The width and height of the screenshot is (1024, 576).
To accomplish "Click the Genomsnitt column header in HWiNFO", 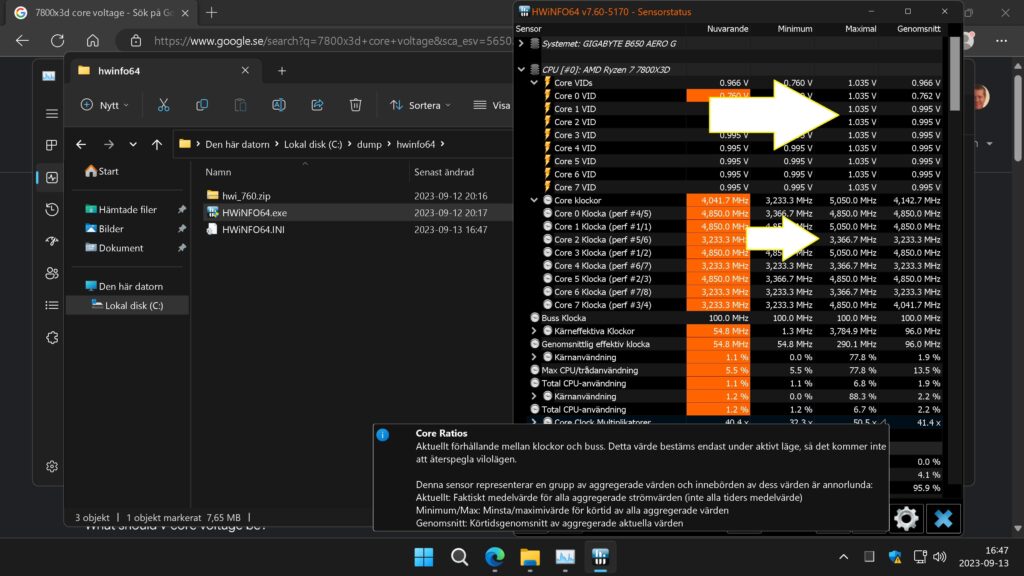I will coord(918,29).
